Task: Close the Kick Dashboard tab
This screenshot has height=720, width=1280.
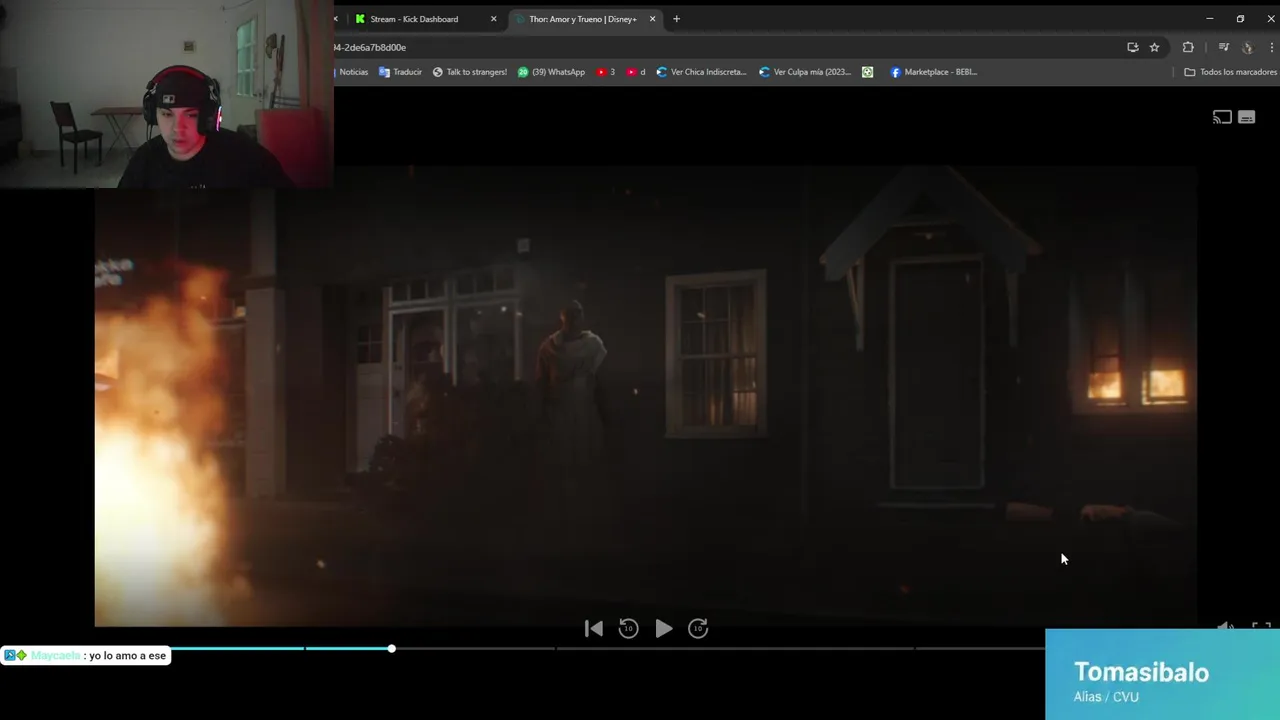Action: coord(493,19)
